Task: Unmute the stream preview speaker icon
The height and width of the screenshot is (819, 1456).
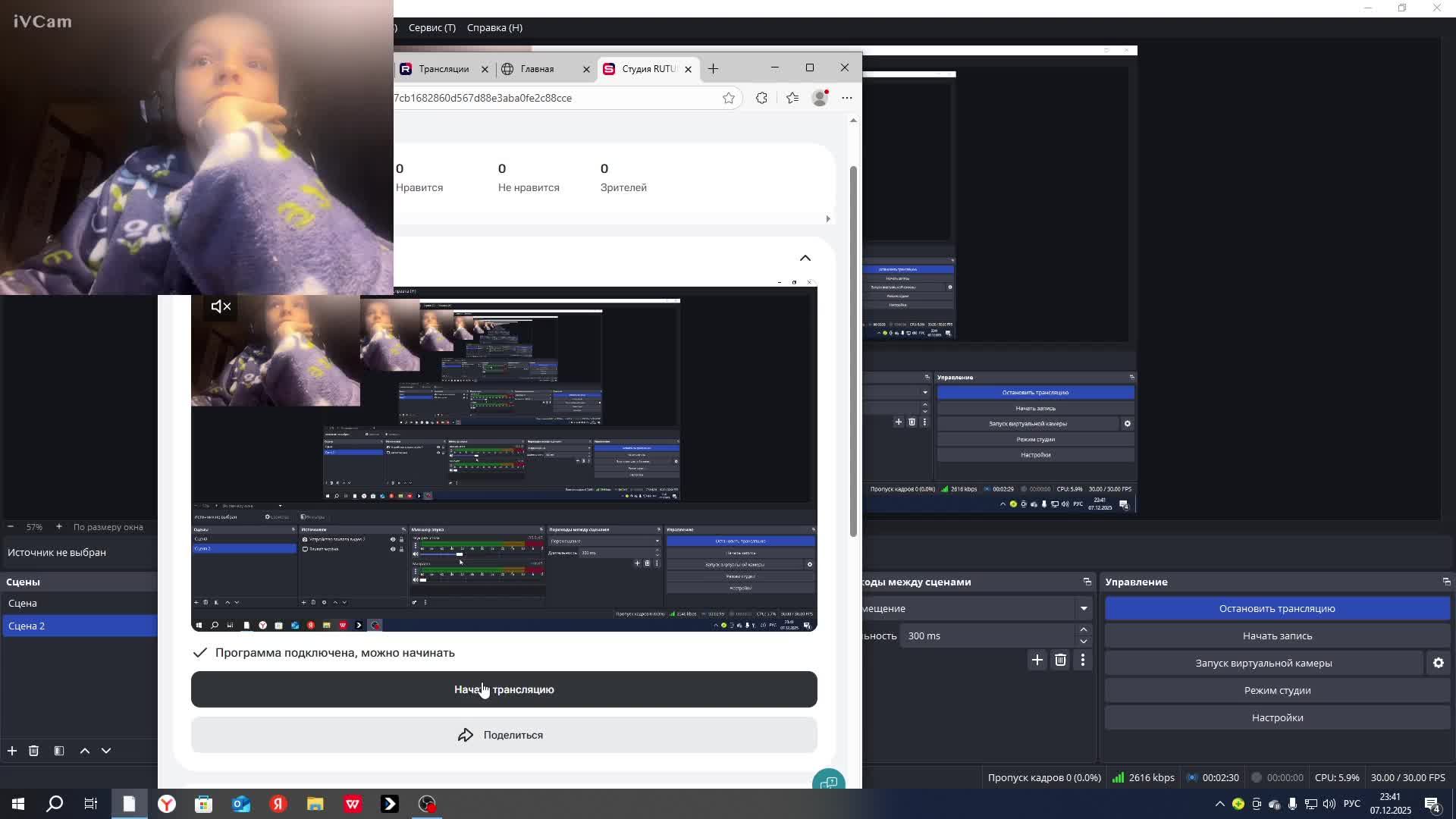Action: coord(221,306)
